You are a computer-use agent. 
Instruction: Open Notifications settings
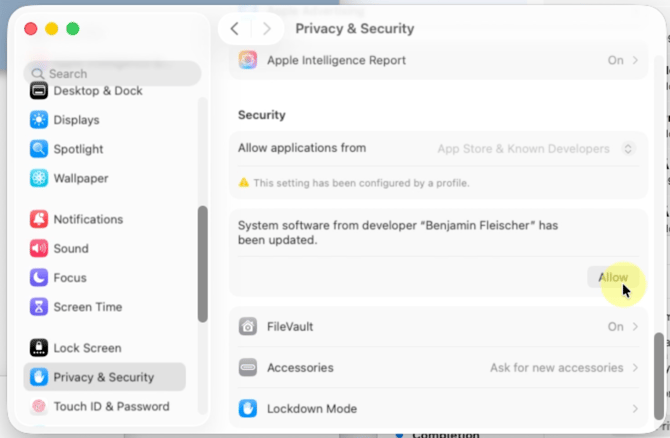pos(105,219)
